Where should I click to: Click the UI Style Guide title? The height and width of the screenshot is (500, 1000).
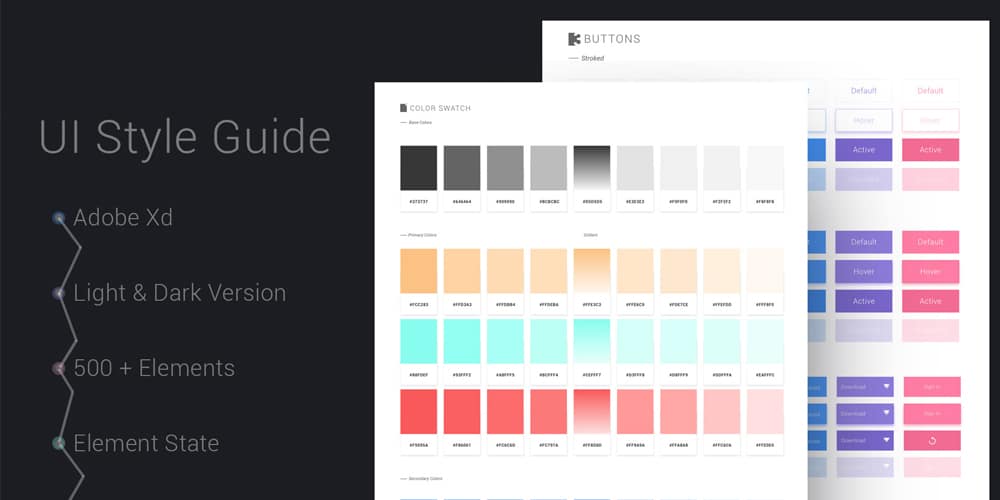[185, 137]
